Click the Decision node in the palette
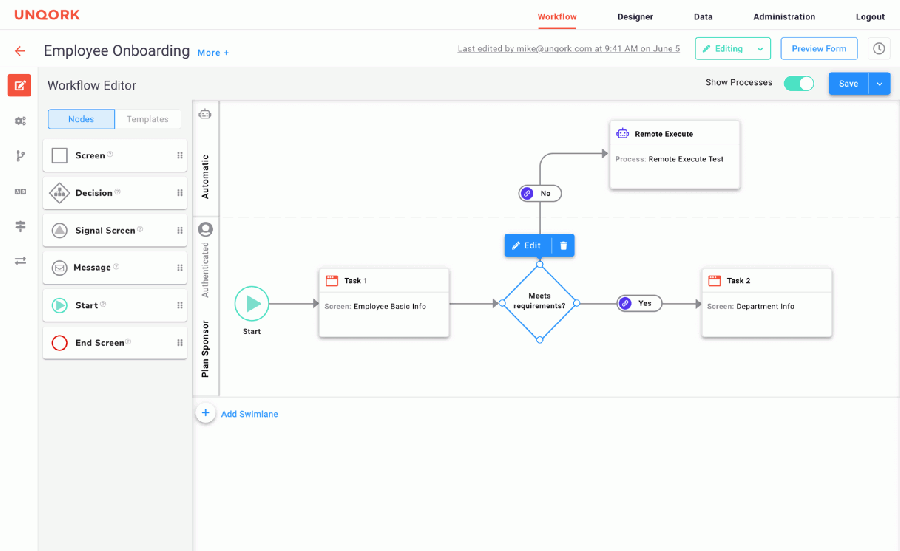 pos(115,193)
